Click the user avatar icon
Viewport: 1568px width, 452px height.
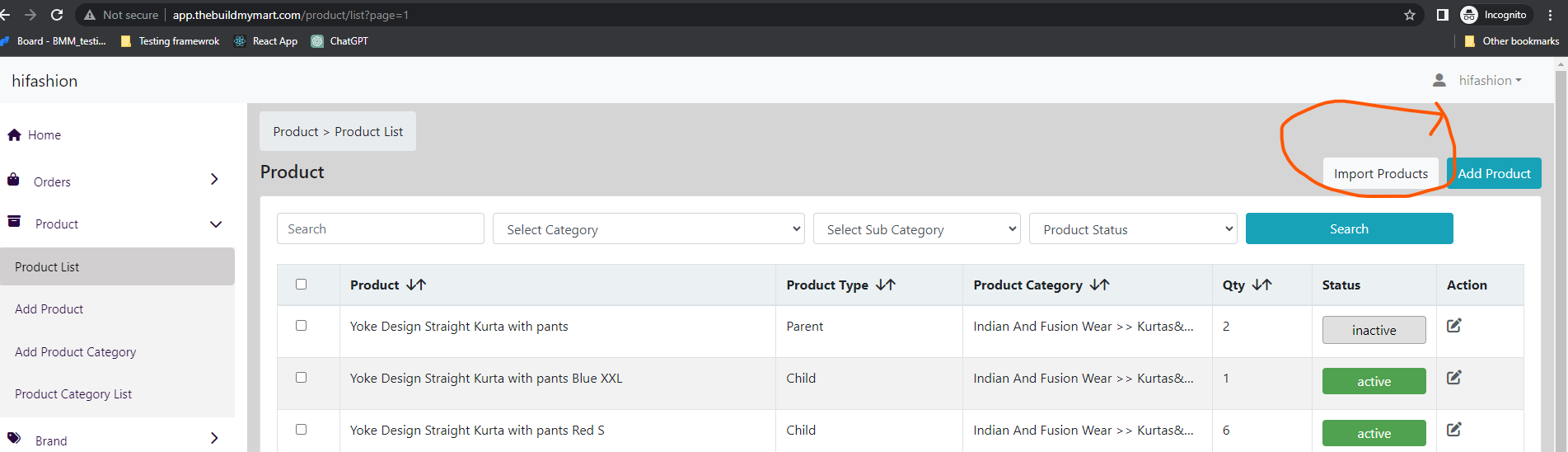1439,80
